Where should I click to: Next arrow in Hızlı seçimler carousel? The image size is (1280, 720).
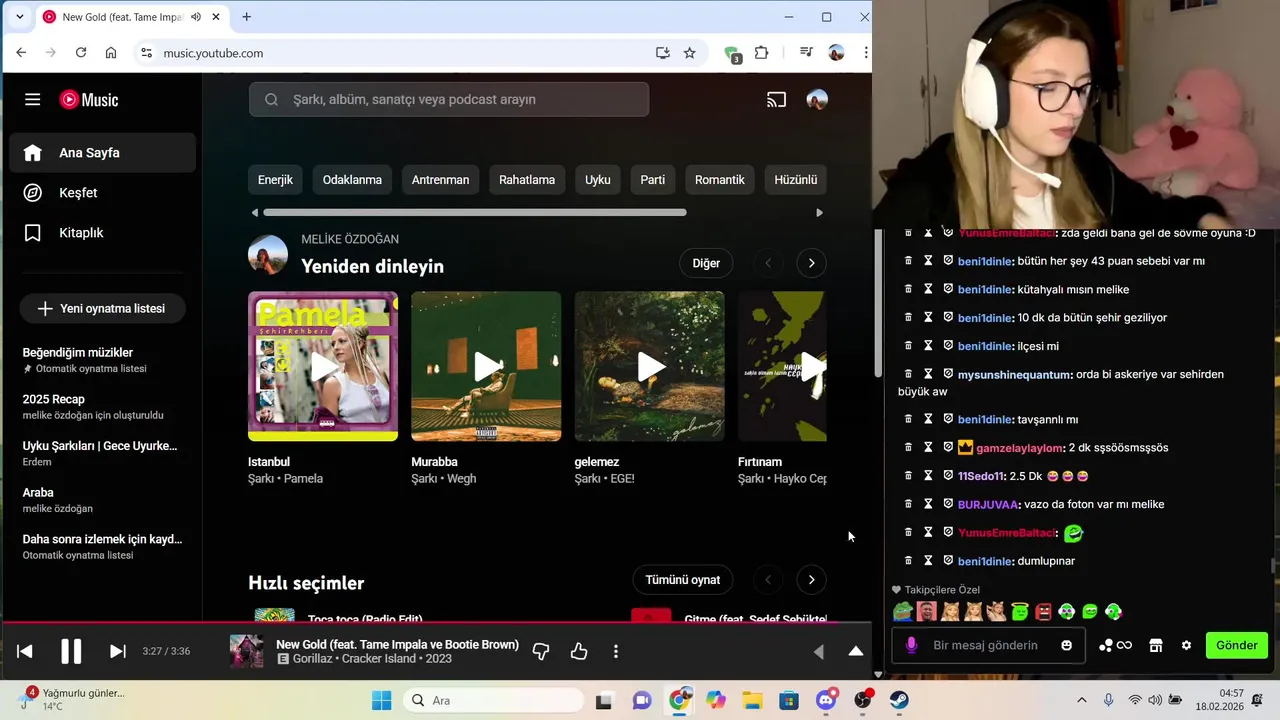(811, 580)
